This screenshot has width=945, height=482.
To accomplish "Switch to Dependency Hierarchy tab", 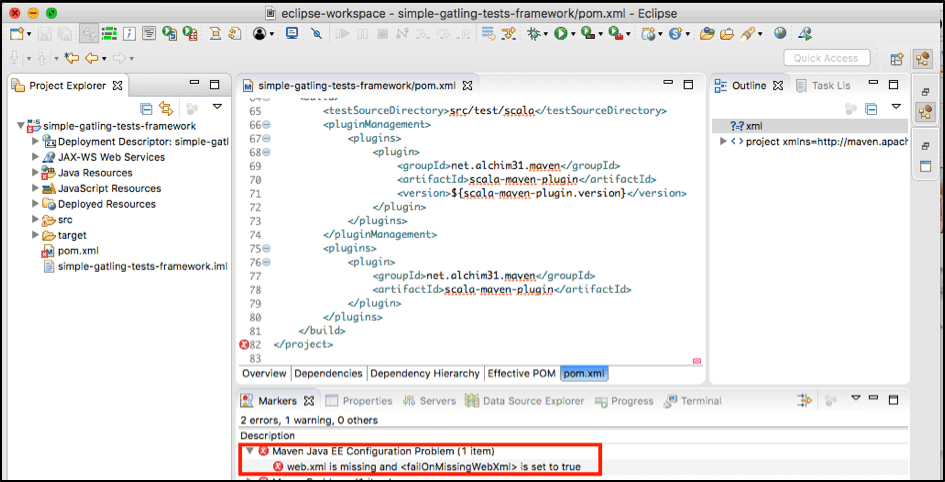I will tap(425, 374).
